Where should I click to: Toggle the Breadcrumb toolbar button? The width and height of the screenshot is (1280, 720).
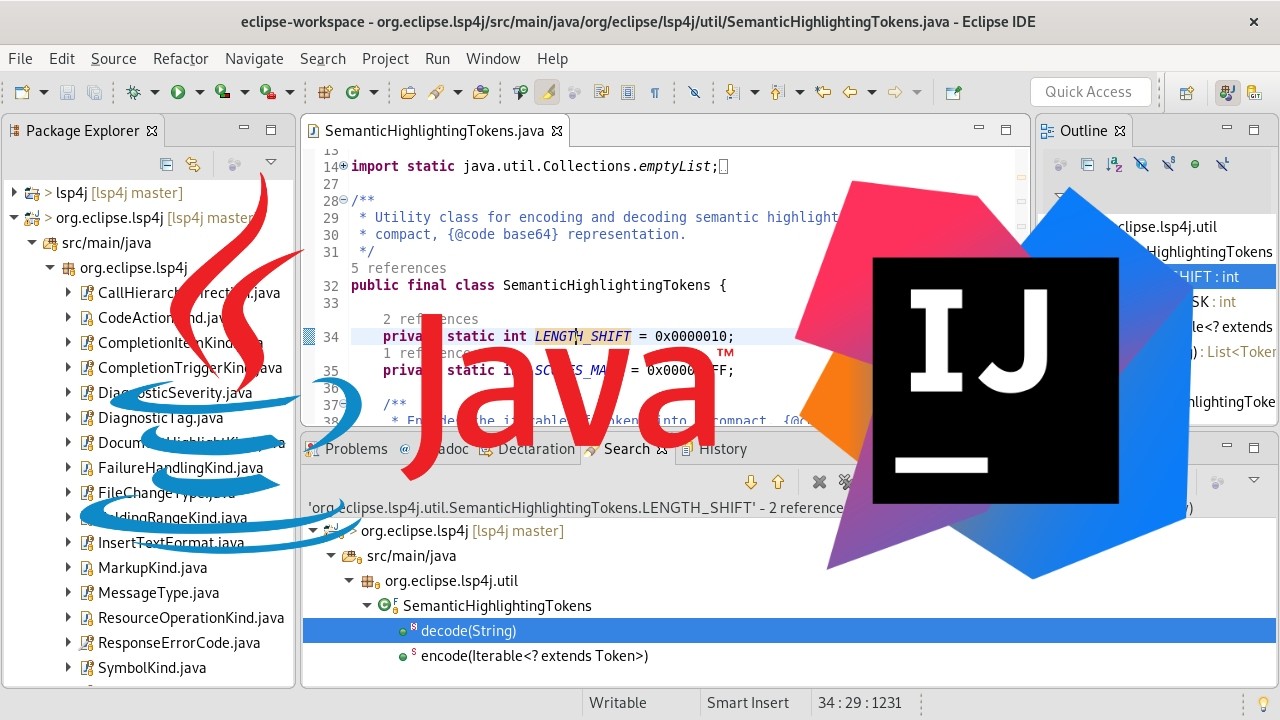pyautogui.click(x=520, y=92)
